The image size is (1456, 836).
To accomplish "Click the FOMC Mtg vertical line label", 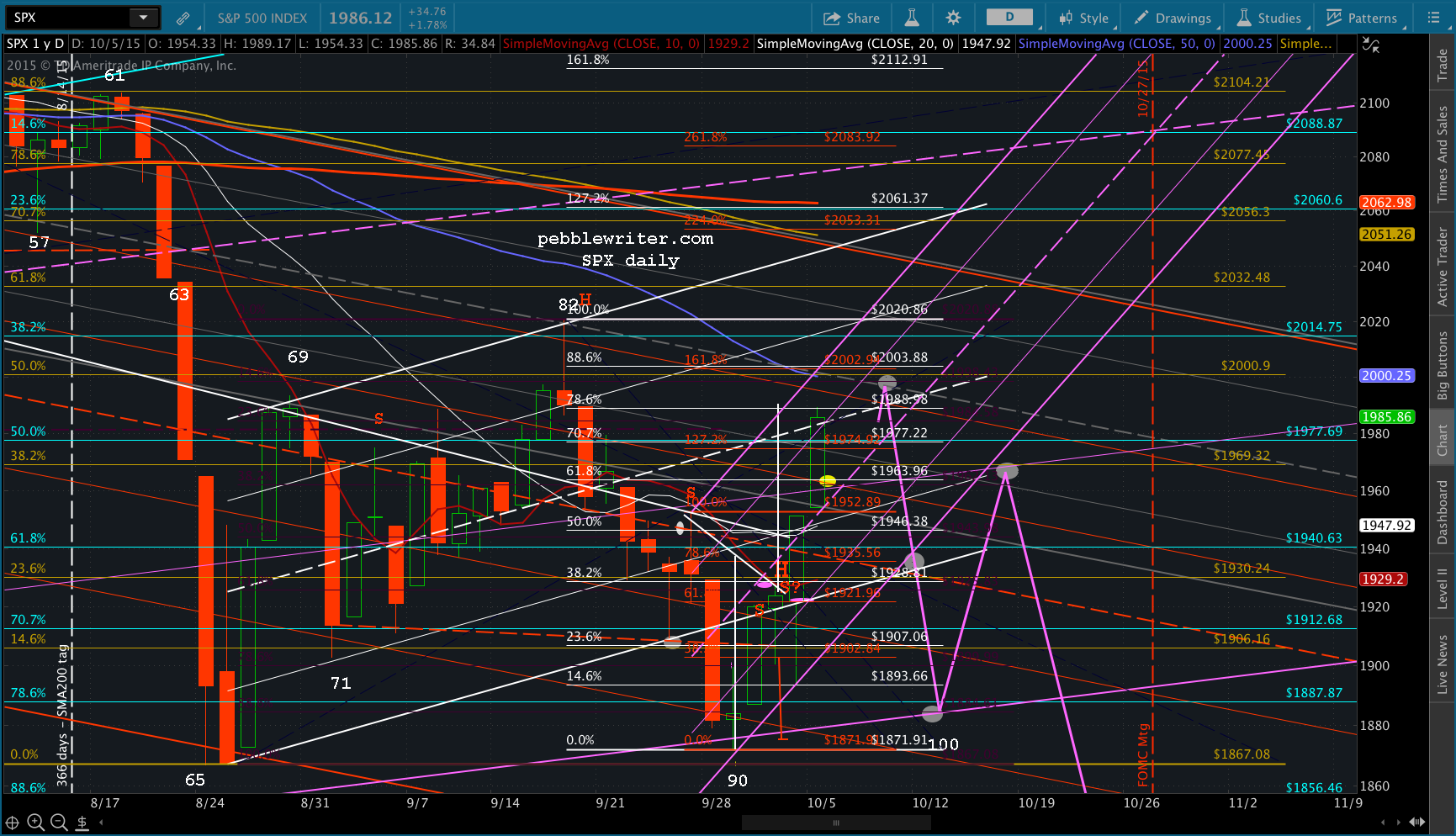I will (x=1143, y=754).
